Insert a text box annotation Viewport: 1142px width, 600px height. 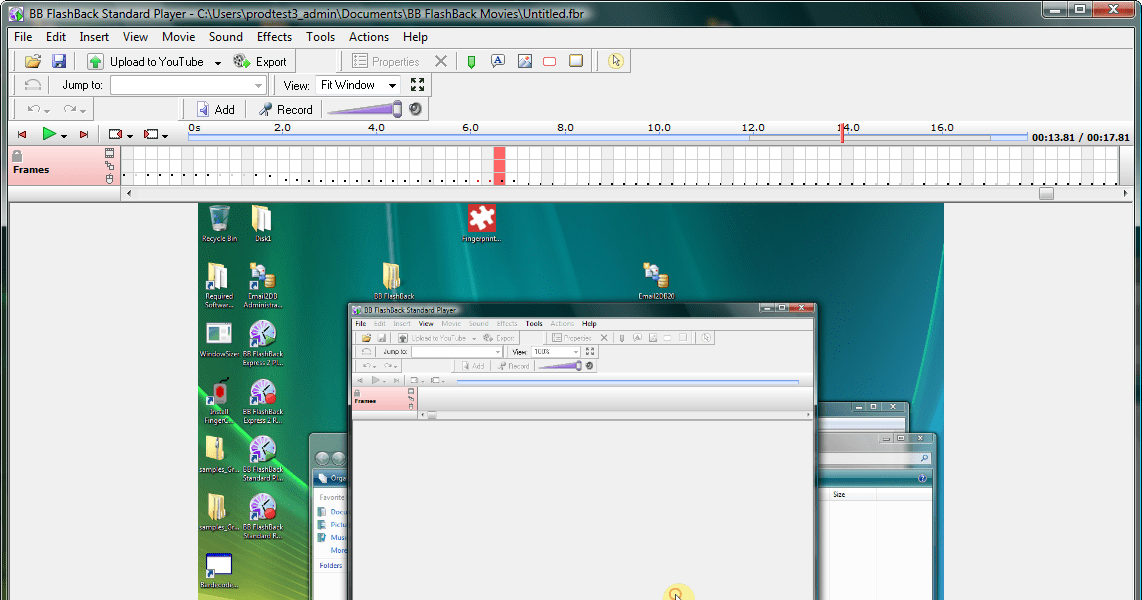click(497, 62)
